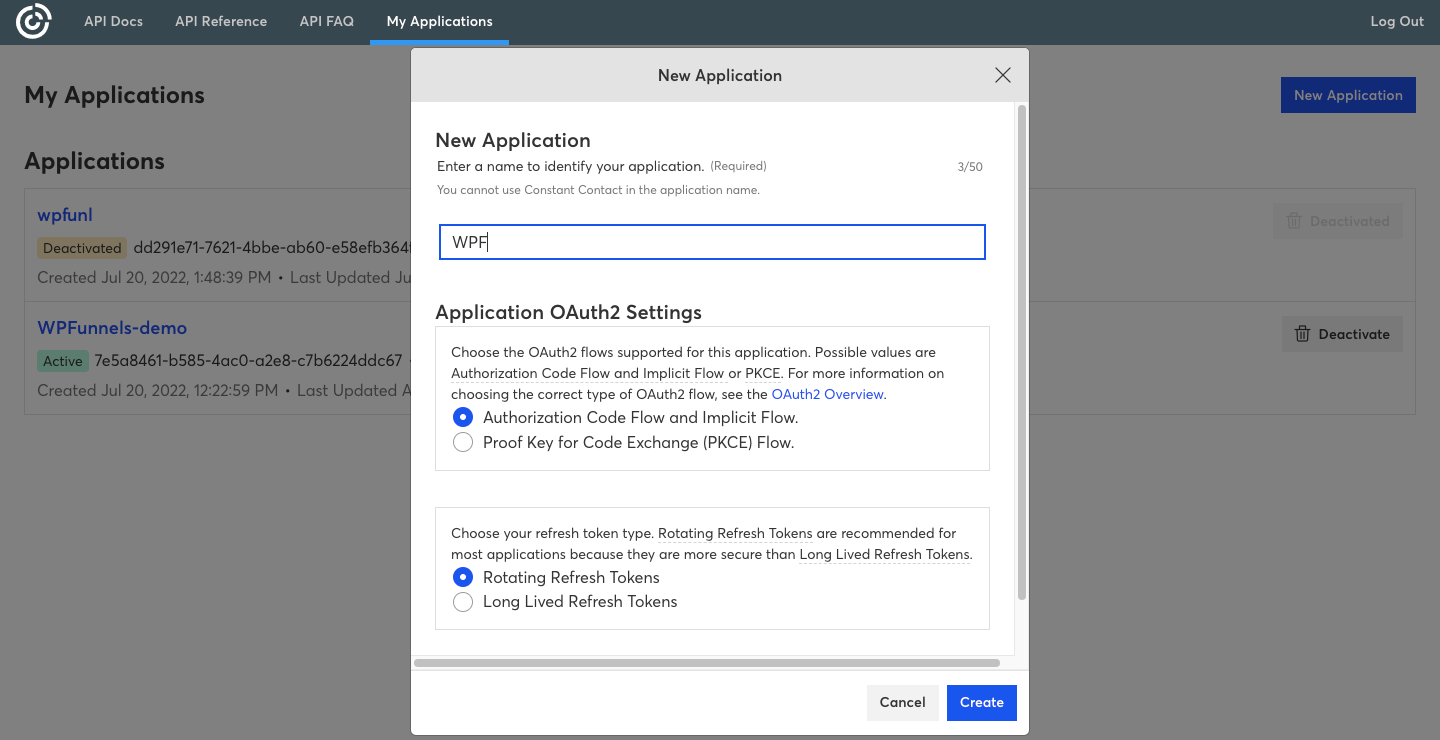Choose Long Lived Refresh Tokens option
The image size is (1440, 740).
click(x=463, y=601)
